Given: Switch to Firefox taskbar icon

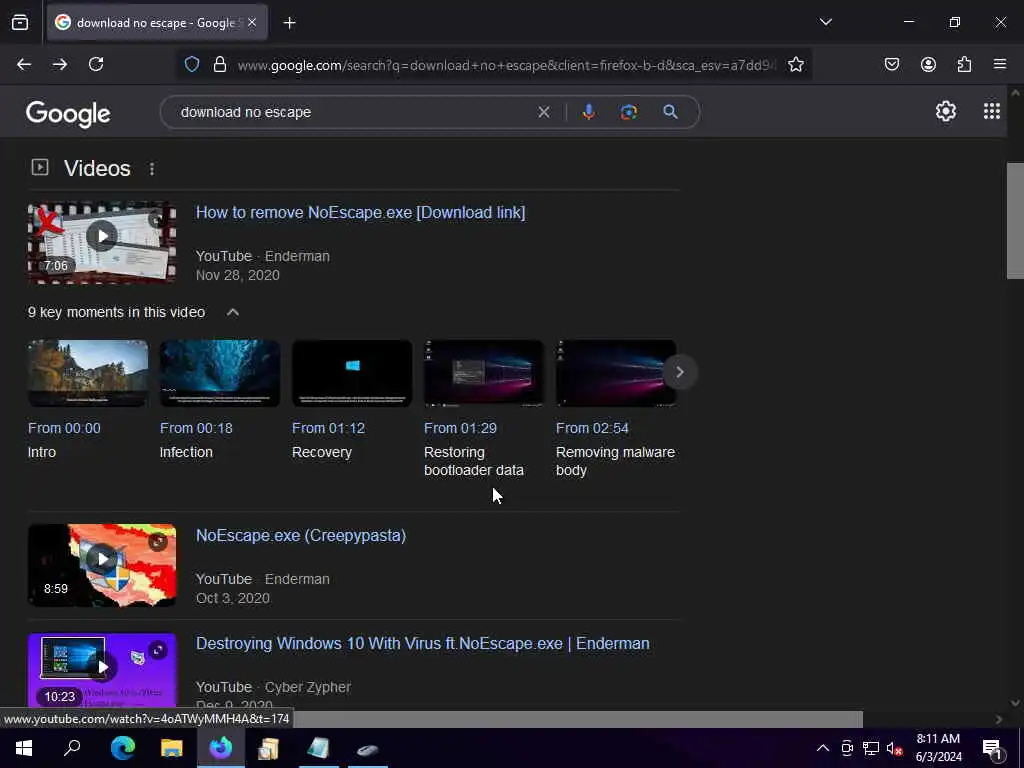Looking at the screenshot, I should click(x=221, y=748).
